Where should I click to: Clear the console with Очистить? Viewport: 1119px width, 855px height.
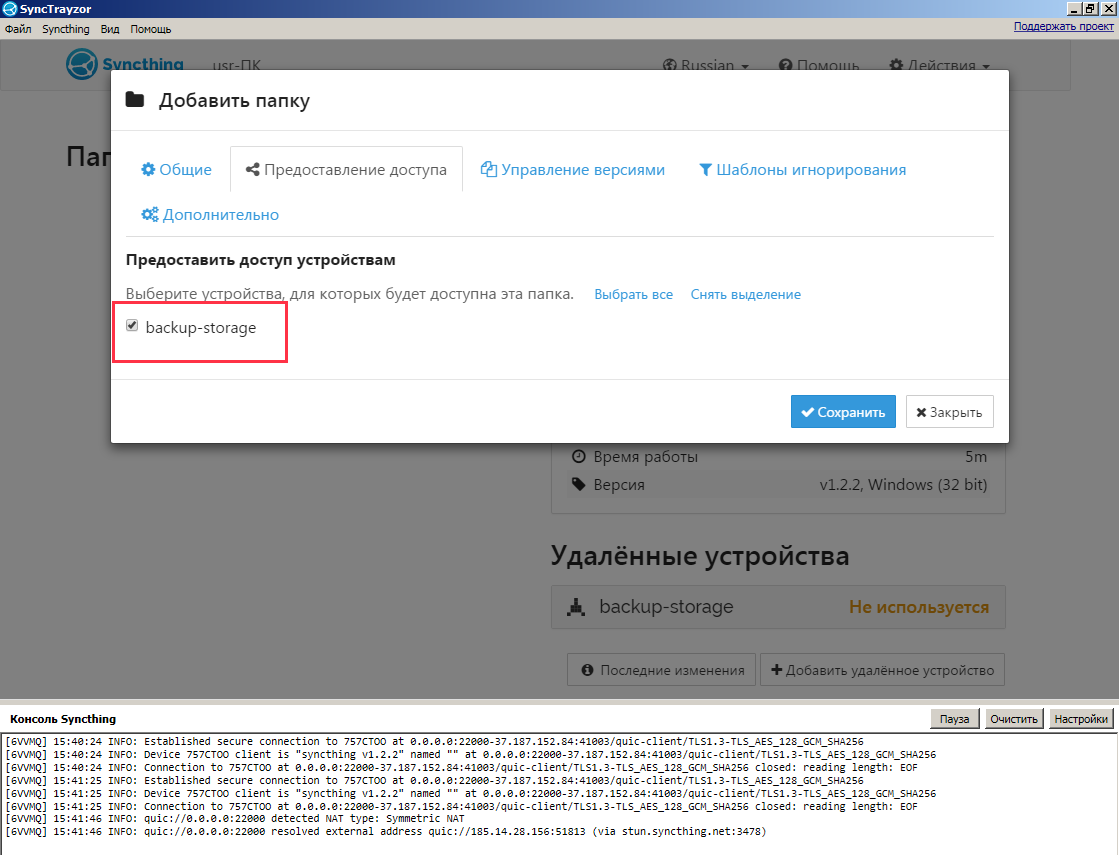1014,719
